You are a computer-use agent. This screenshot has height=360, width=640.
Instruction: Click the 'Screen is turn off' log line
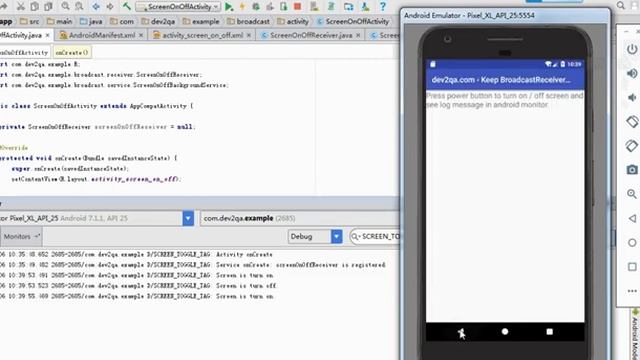tap(138, 286)
